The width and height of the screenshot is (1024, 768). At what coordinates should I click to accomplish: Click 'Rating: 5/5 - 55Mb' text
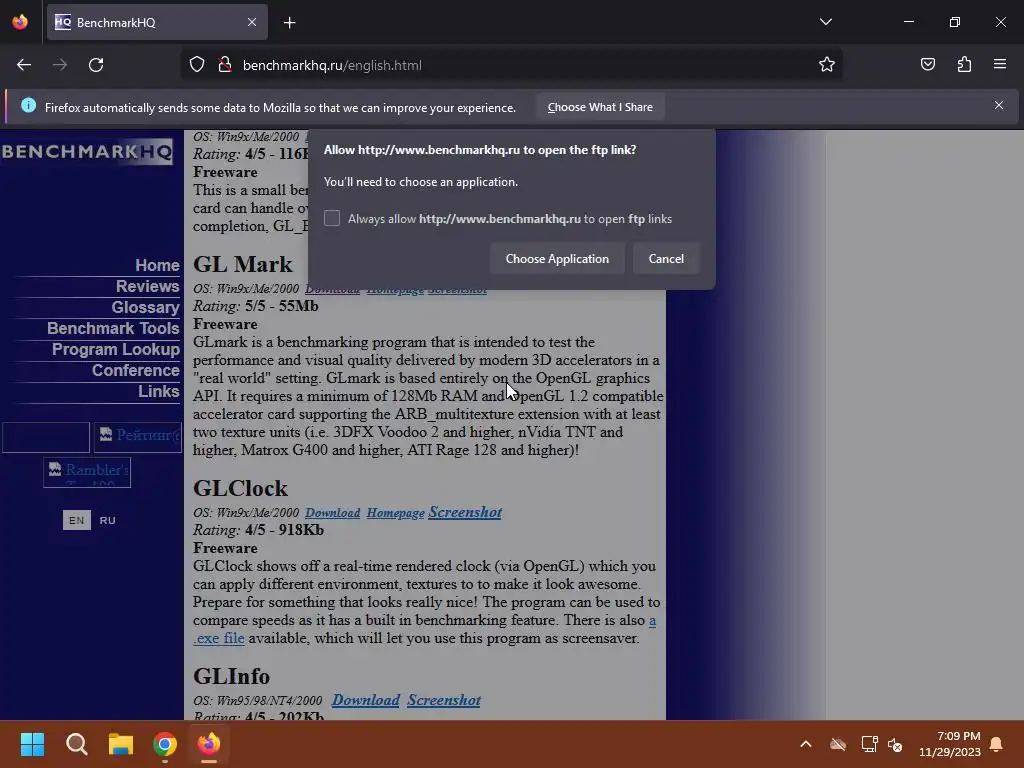255,306
